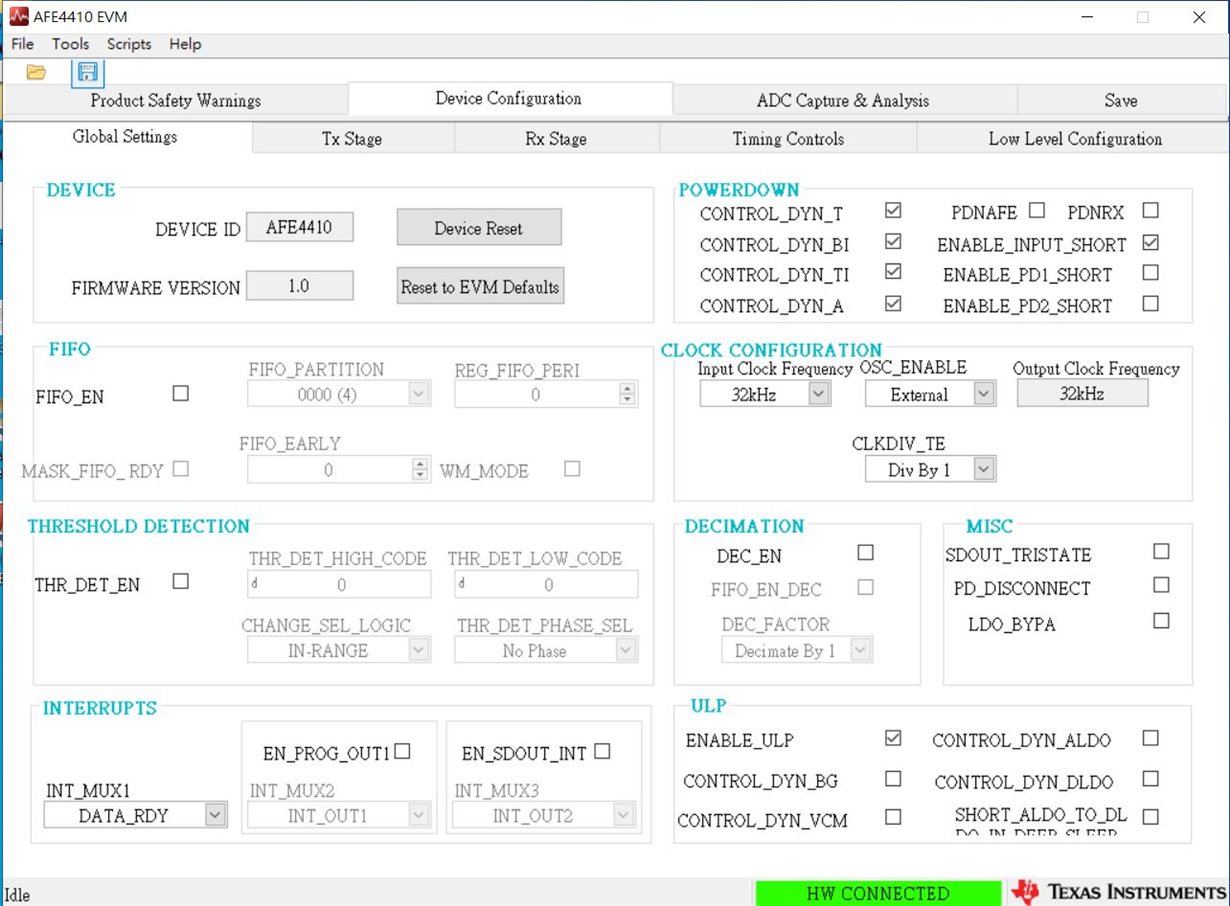Open Input Clock Frequency dropdown
This screenshot has height=906, width=1230.
point(765,394)
